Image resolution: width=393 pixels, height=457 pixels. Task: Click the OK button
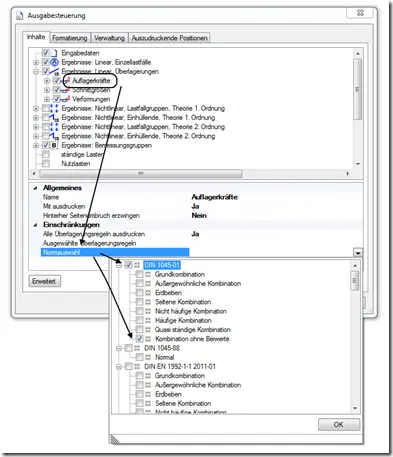click(x=339, y=424)
